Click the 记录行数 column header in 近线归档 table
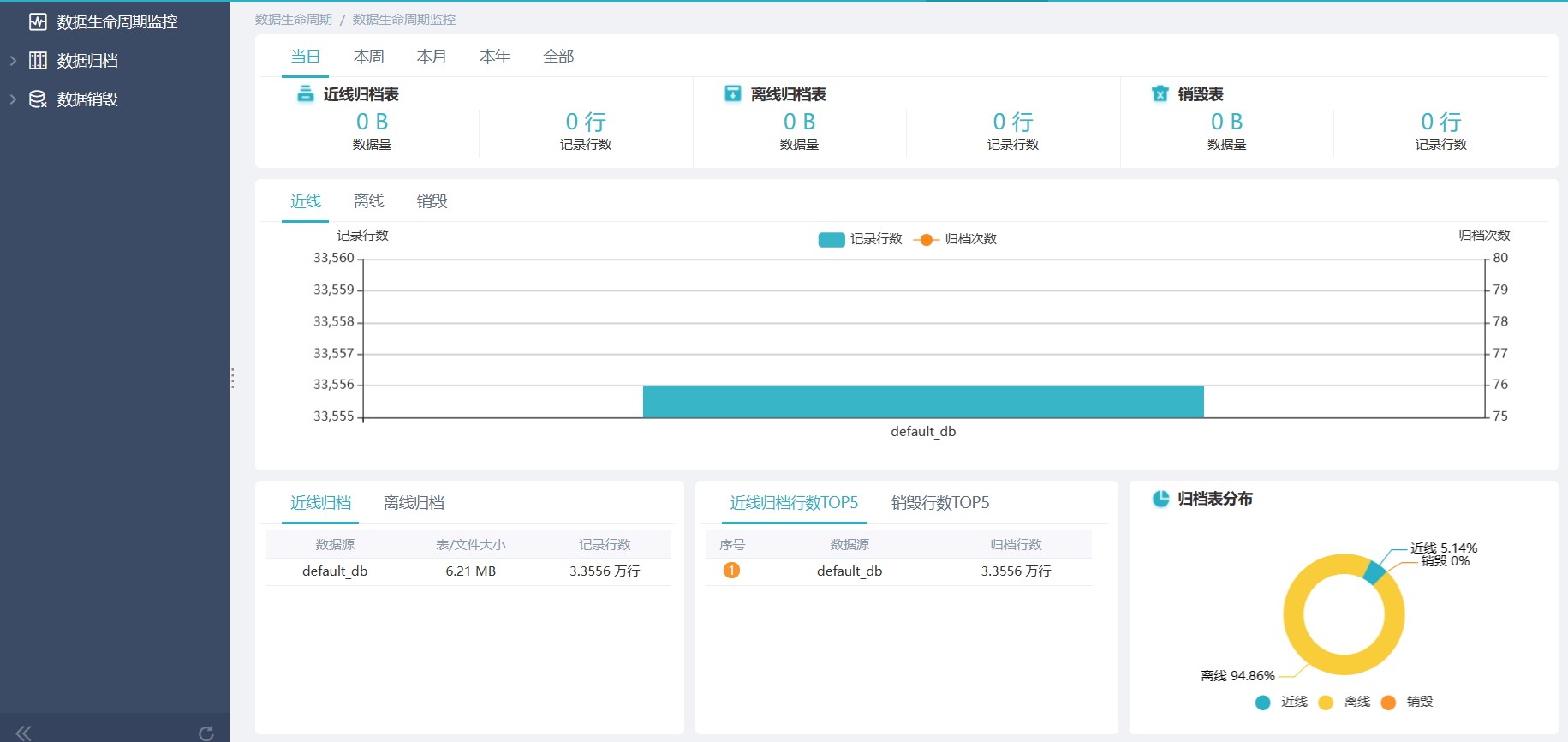 pos(605,545)
